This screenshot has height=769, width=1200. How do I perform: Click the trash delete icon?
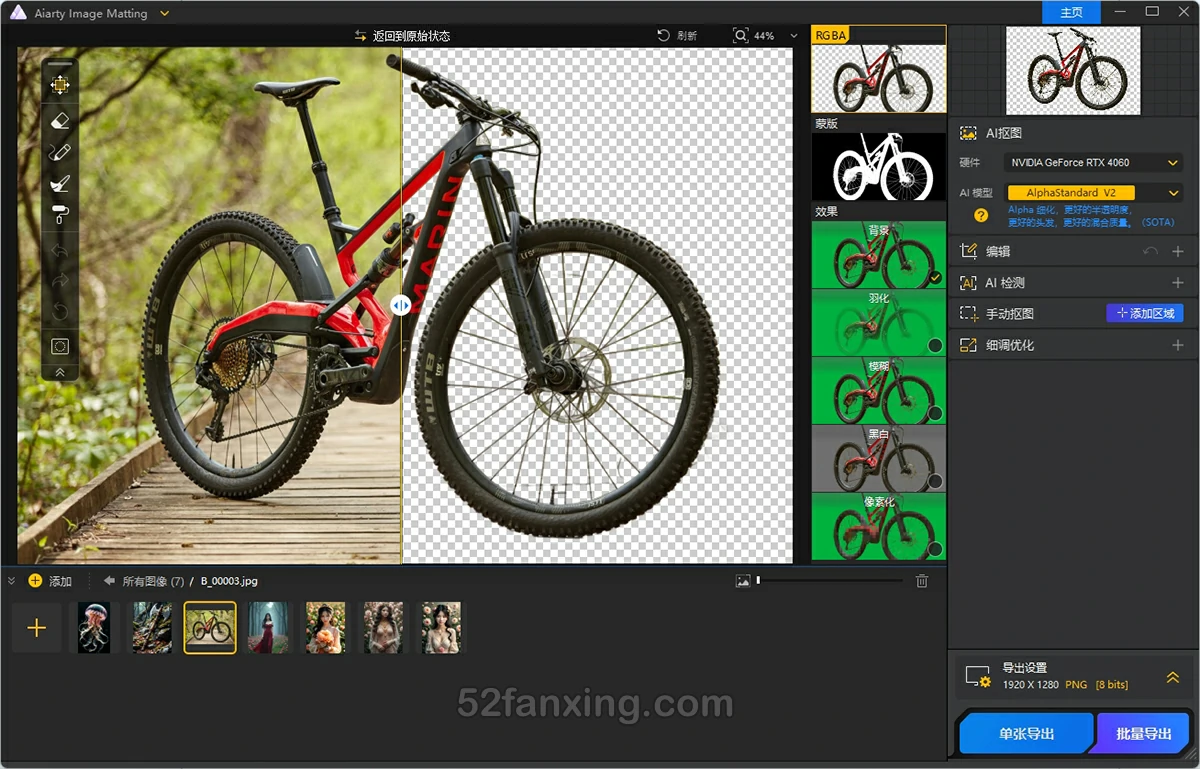tap(922, 581)
